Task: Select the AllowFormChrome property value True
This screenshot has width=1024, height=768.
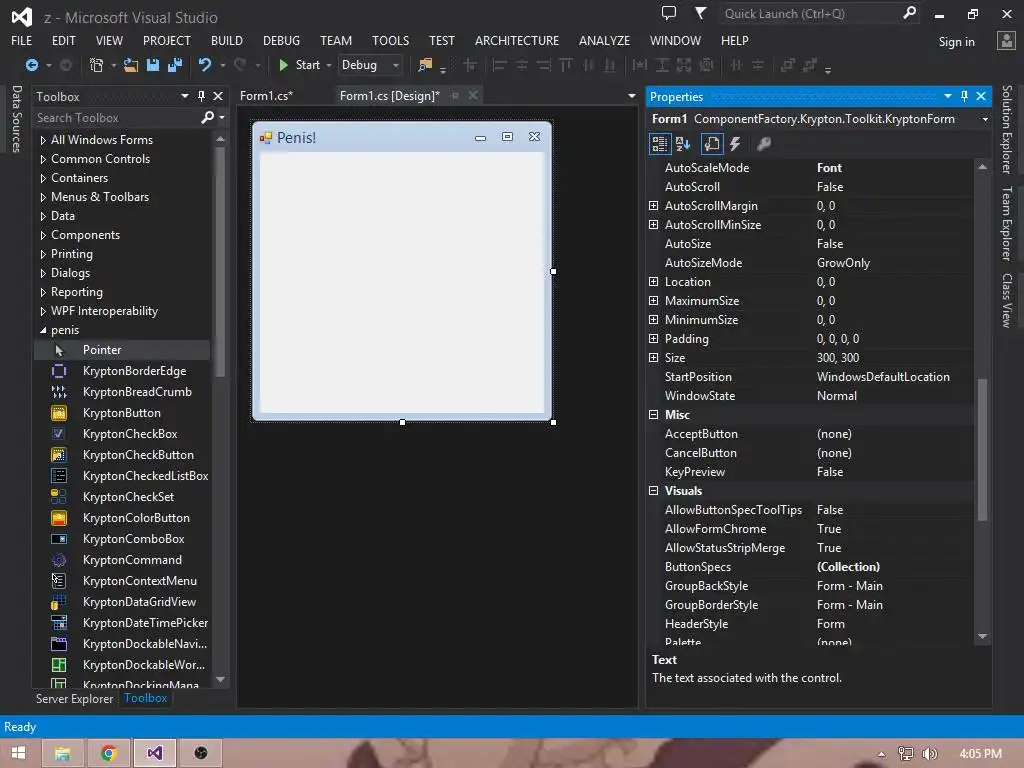Action: (829, 529)
